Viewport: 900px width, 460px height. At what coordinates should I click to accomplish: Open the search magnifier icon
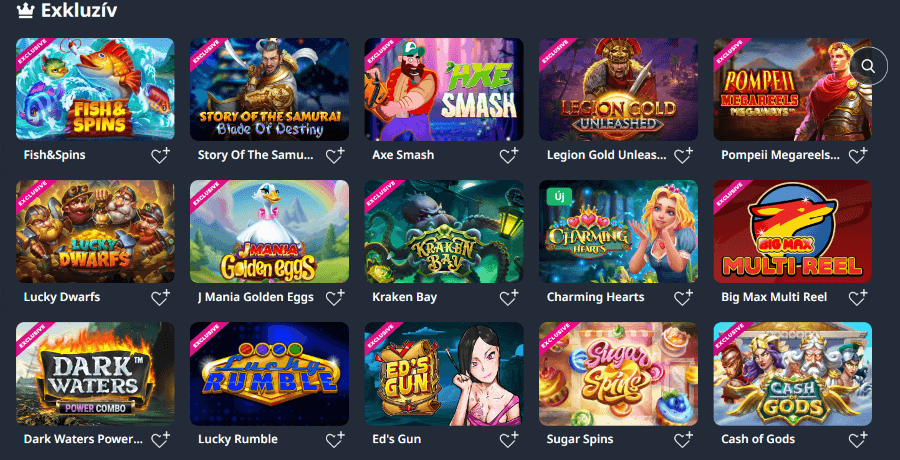(x=868, y=67)
